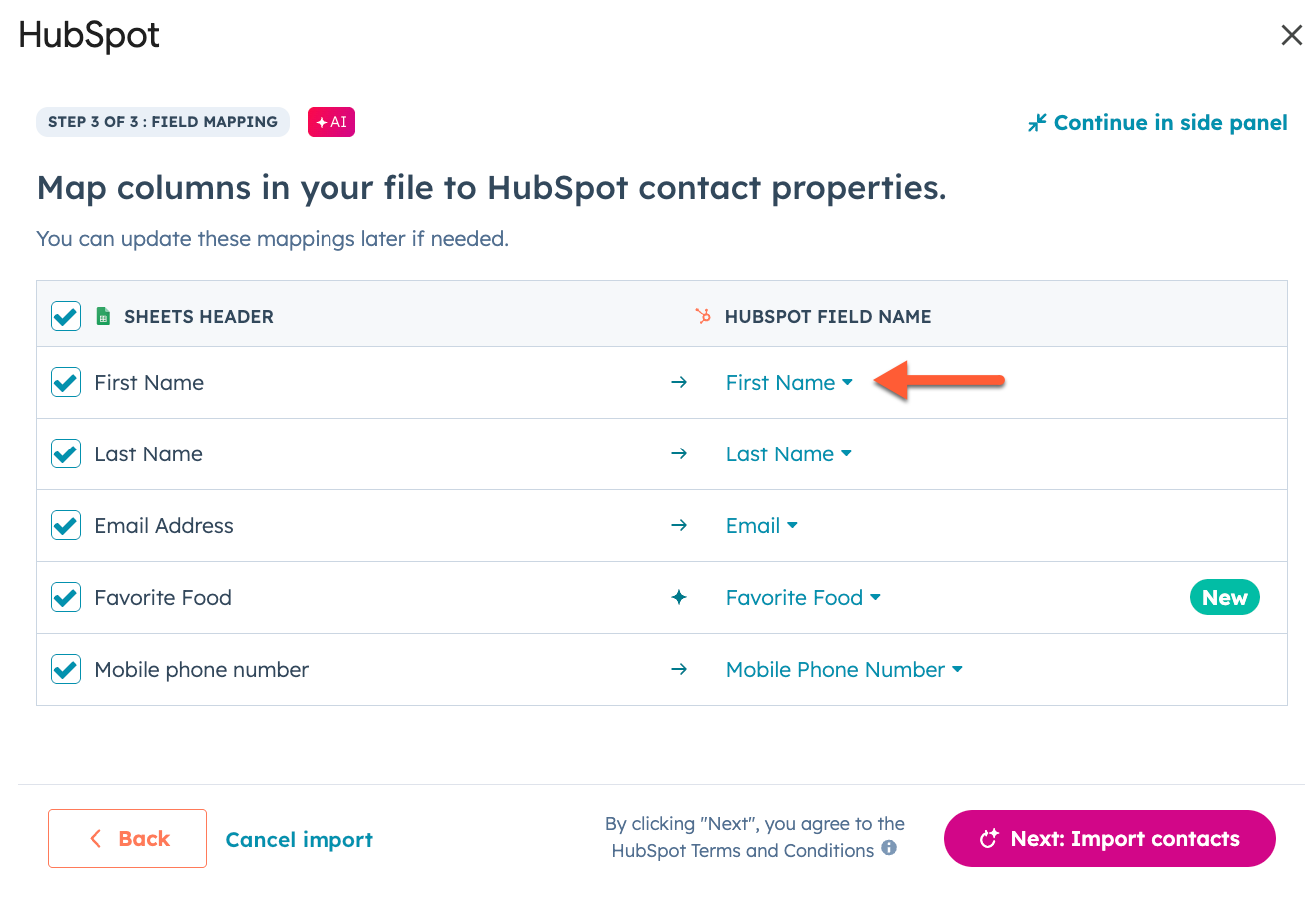
Task: Toggle the select-all checkbox in table header
Action: coord(65,315)
